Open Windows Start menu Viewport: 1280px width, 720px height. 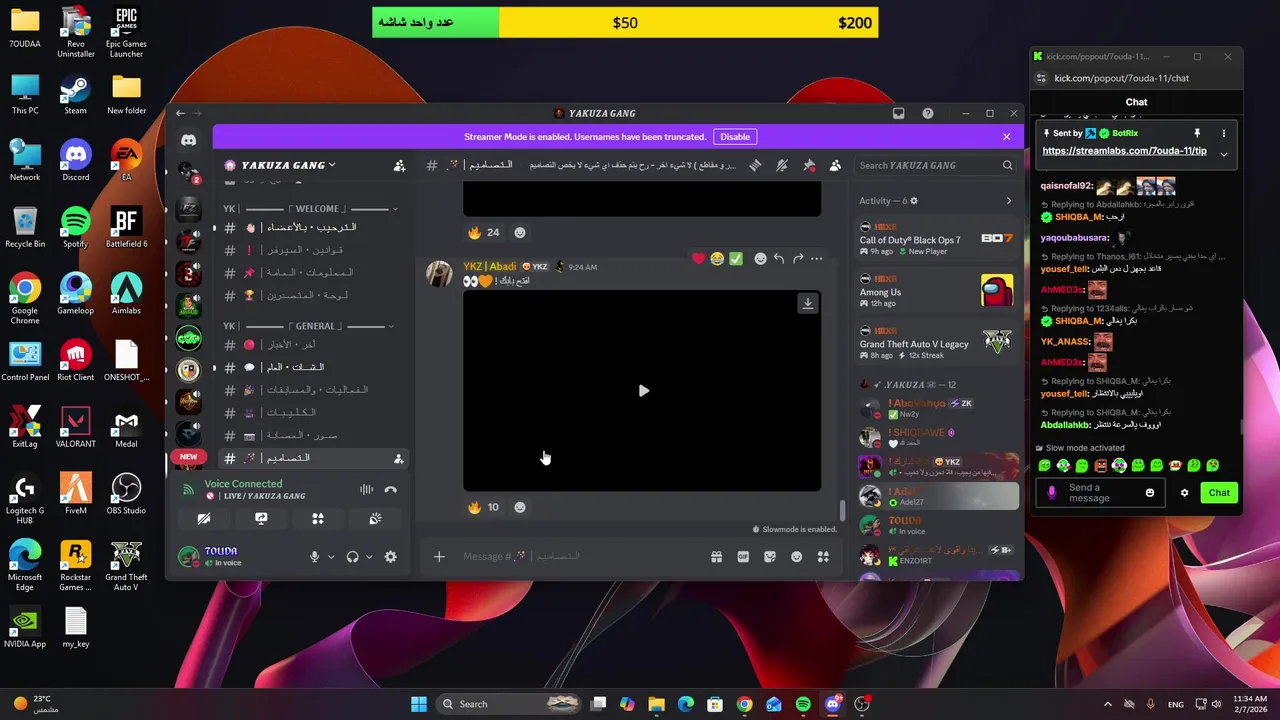(x=419, y=704)
